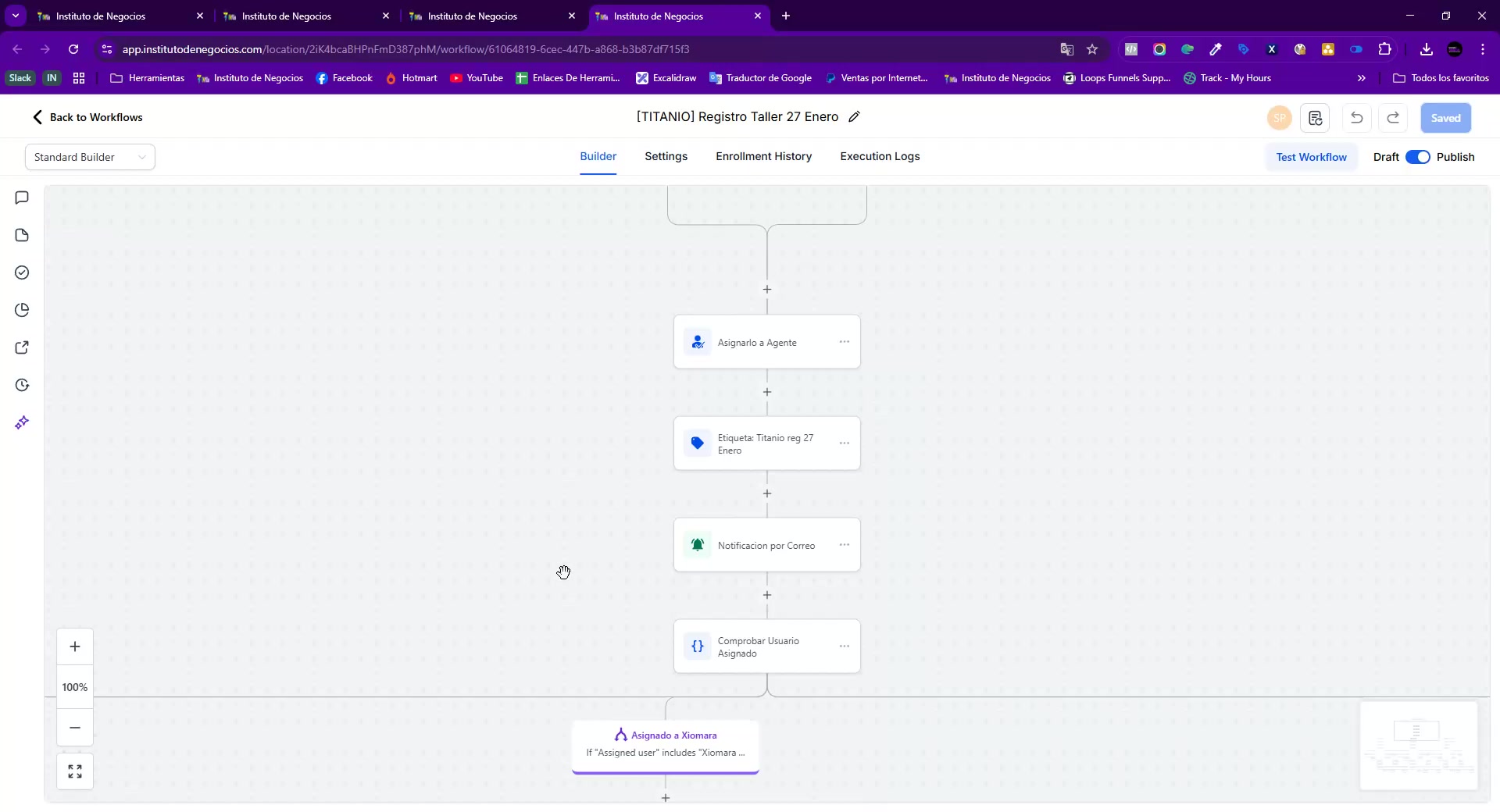Image resolution: width=1500 pixels, height=812 pixels.
Task: Click the workflow minimap thumbnail
Action: coord(1418,746)
